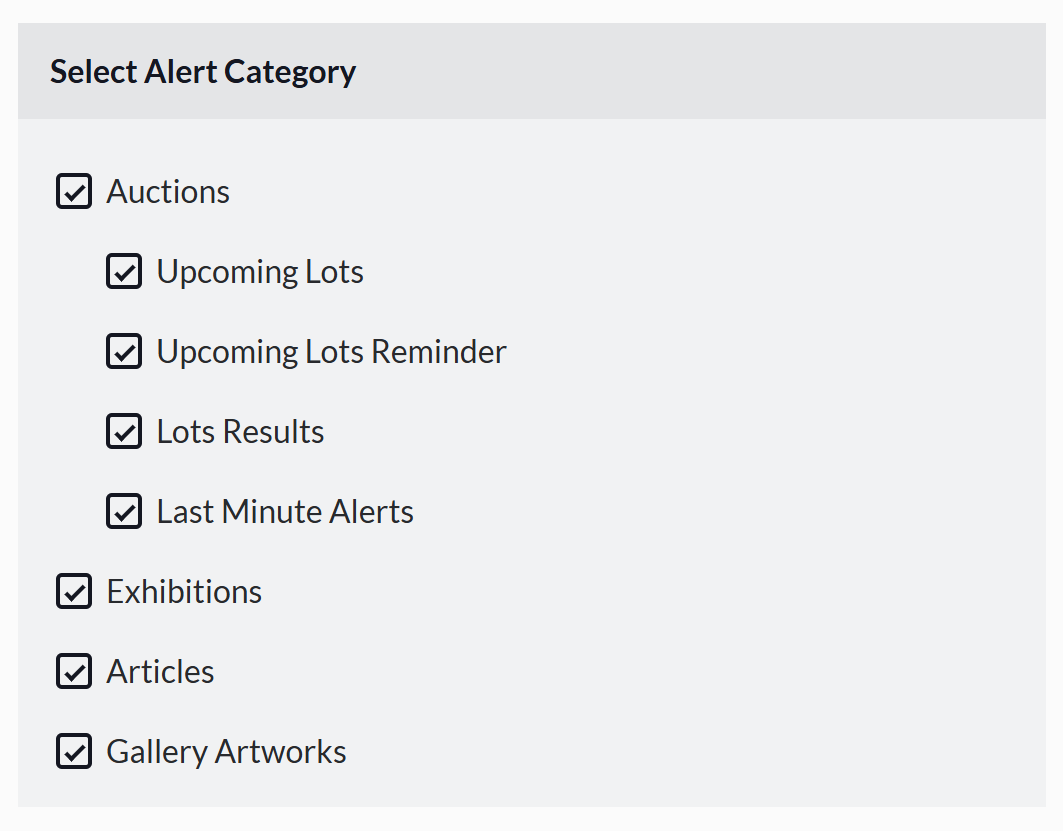Screen dimensions: 1063x831
Task: Click the 'Exhibitions' label text
Action: coord(184,591)
